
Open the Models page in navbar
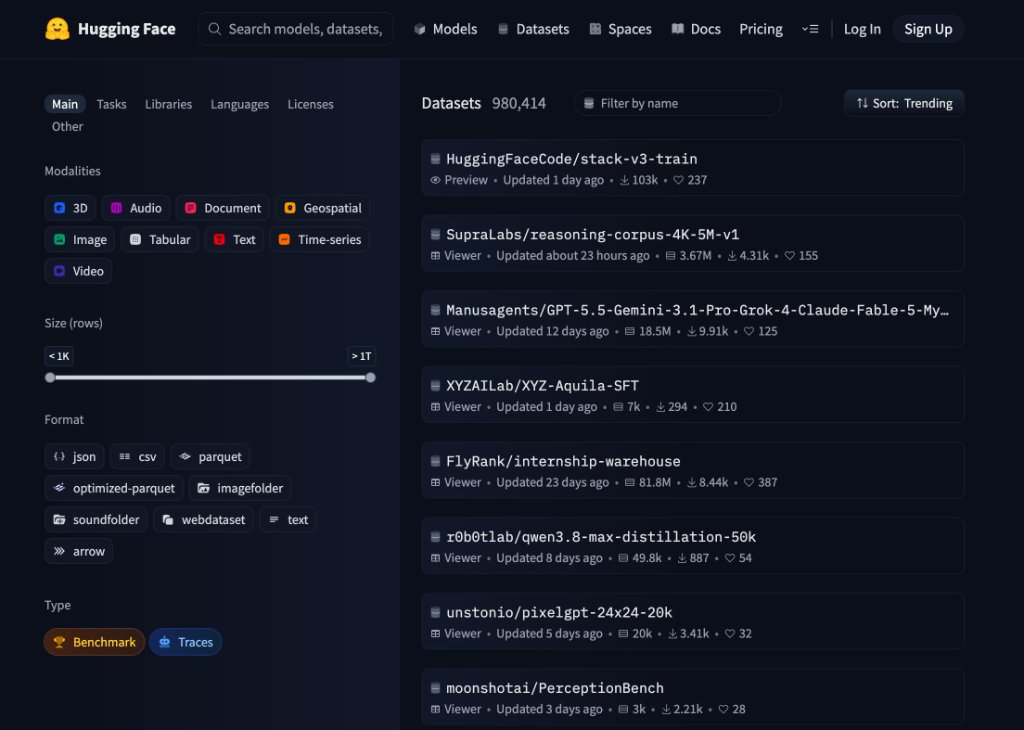445,29
